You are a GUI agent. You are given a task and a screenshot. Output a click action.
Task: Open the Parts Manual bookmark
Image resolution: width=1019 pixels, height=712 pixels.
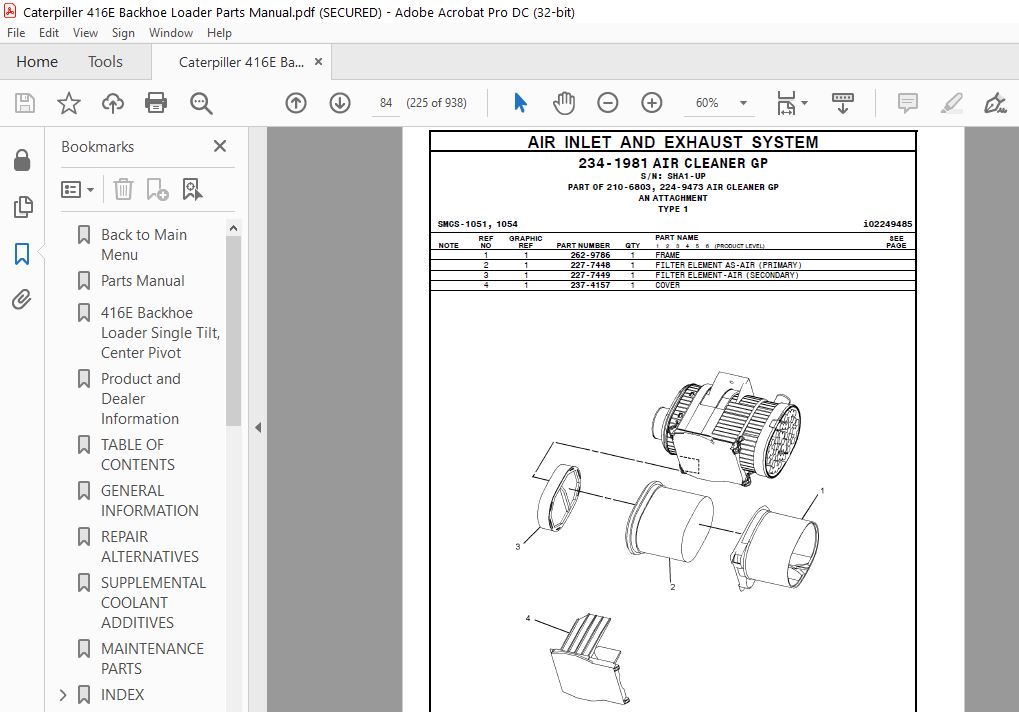[142, 281]
